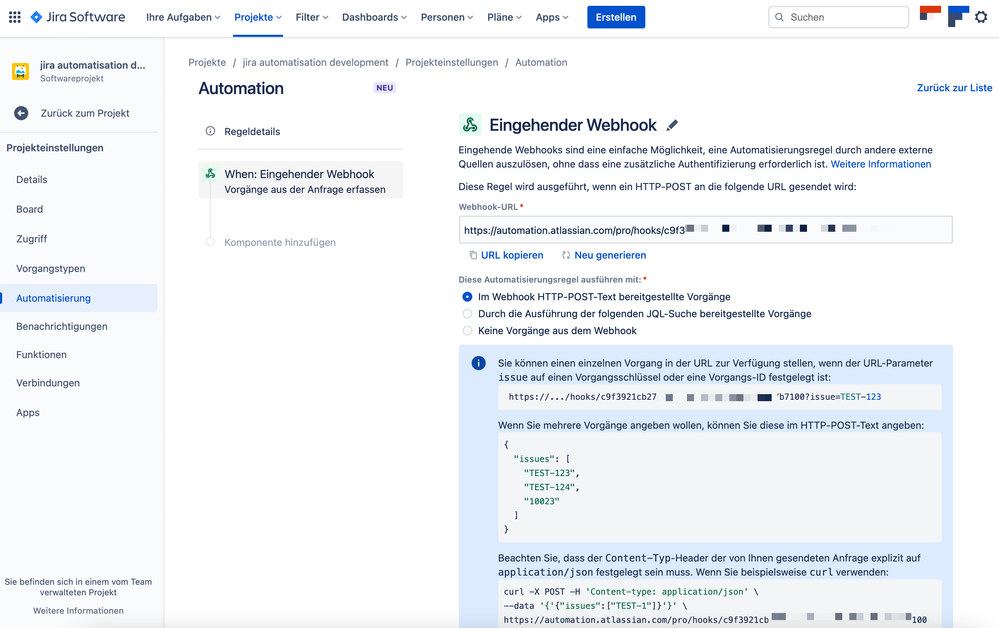Open the app switcher grid icon
The height and width of the screenshot is (628, 999).
(x=15, y=17)
